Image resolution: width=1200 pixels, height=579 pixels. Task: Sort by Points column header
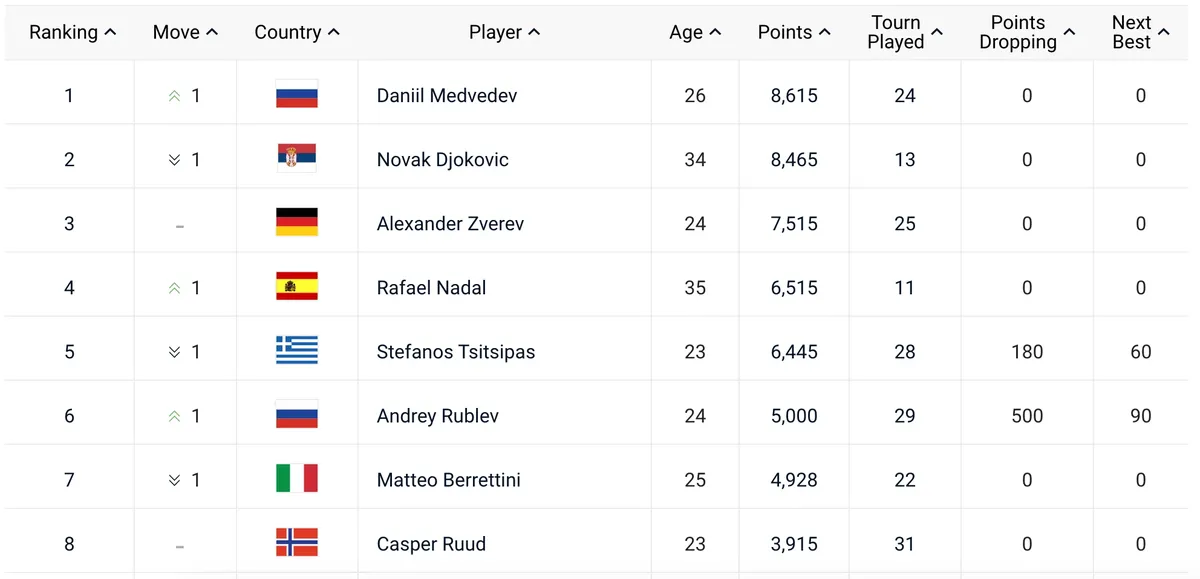pos(794,32)
